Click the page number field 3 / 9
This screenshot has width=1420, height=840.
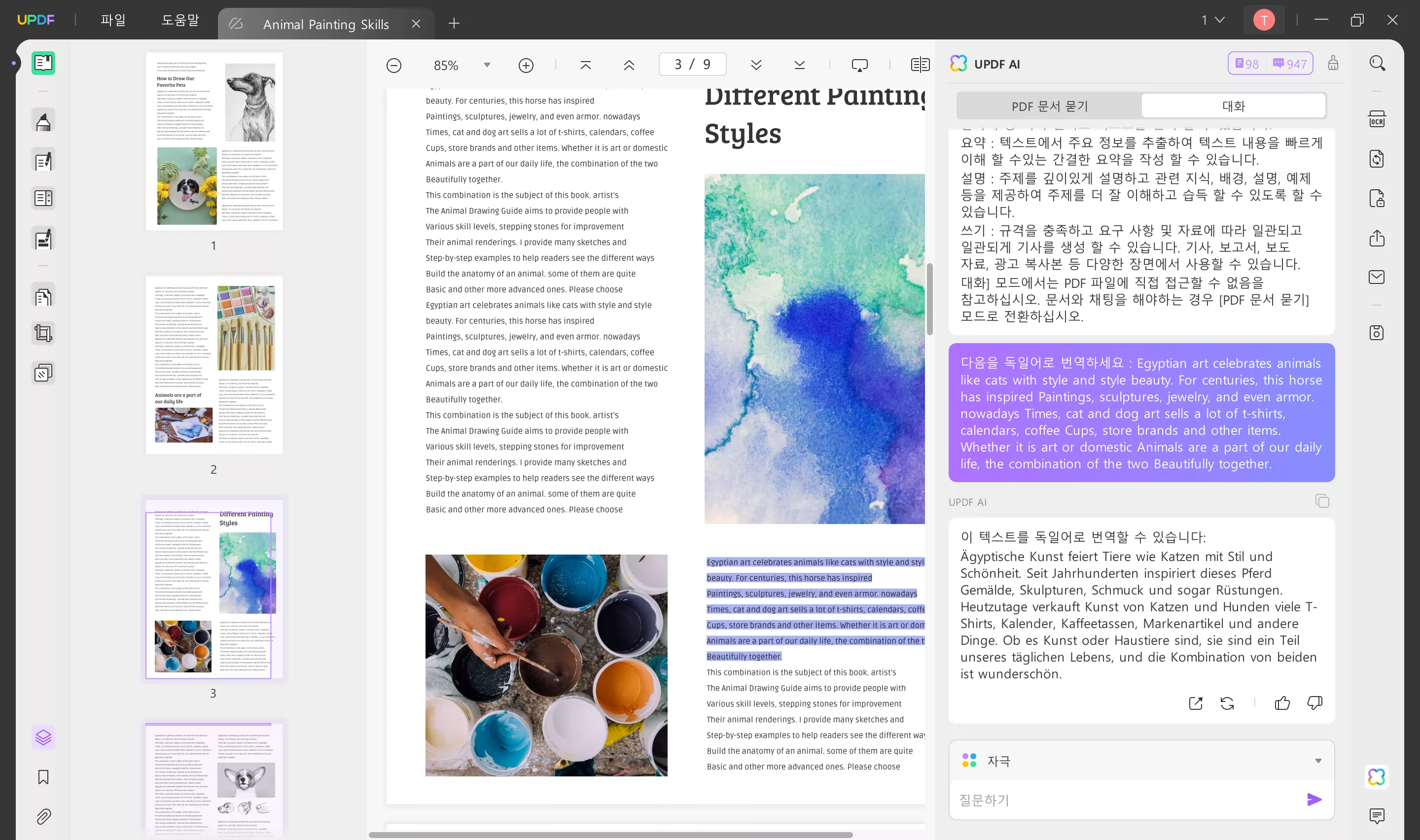click(692, 64)
